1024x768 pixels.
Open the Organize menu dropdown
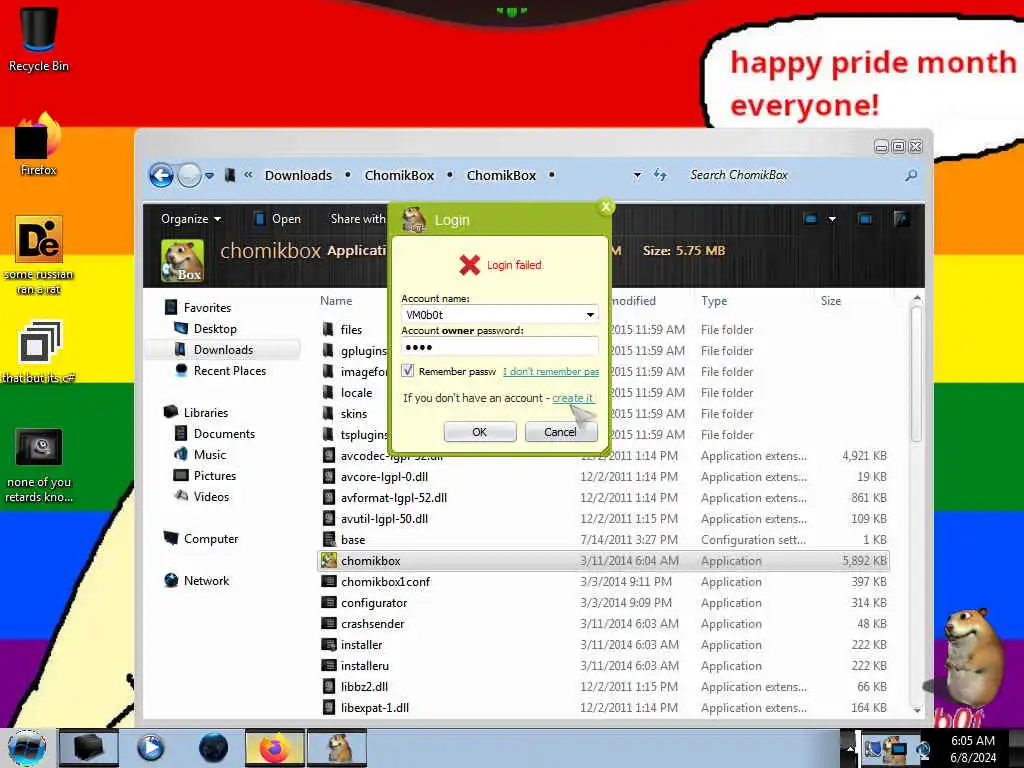191,219
